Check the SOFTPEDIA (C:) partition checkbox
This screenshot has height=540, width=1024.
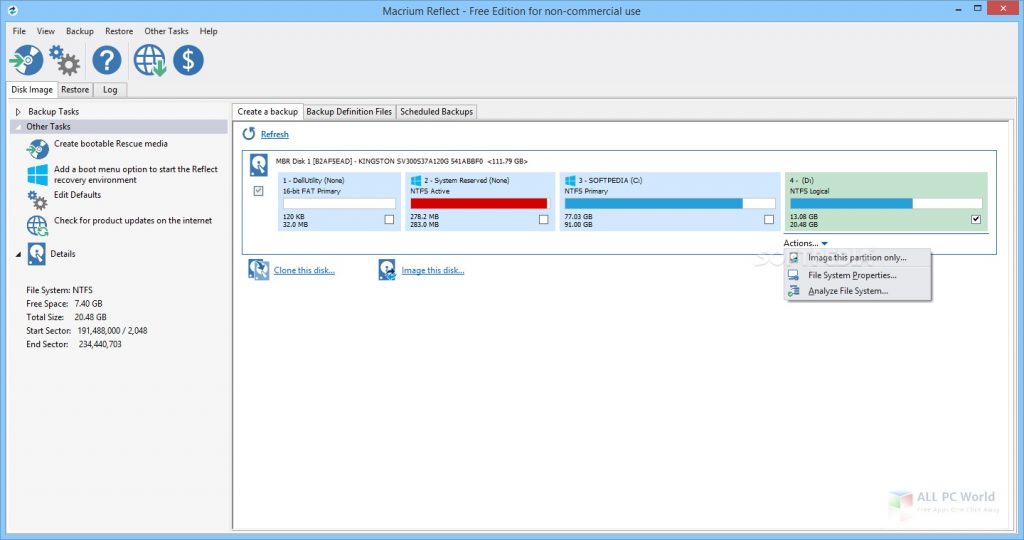[x=769, y=219]
